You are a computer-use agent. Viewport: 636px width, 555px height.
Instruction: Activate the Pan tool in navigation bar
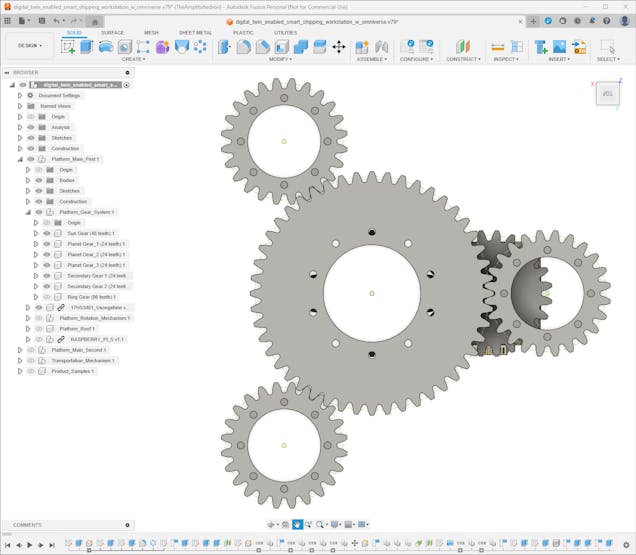click(297, 524)
